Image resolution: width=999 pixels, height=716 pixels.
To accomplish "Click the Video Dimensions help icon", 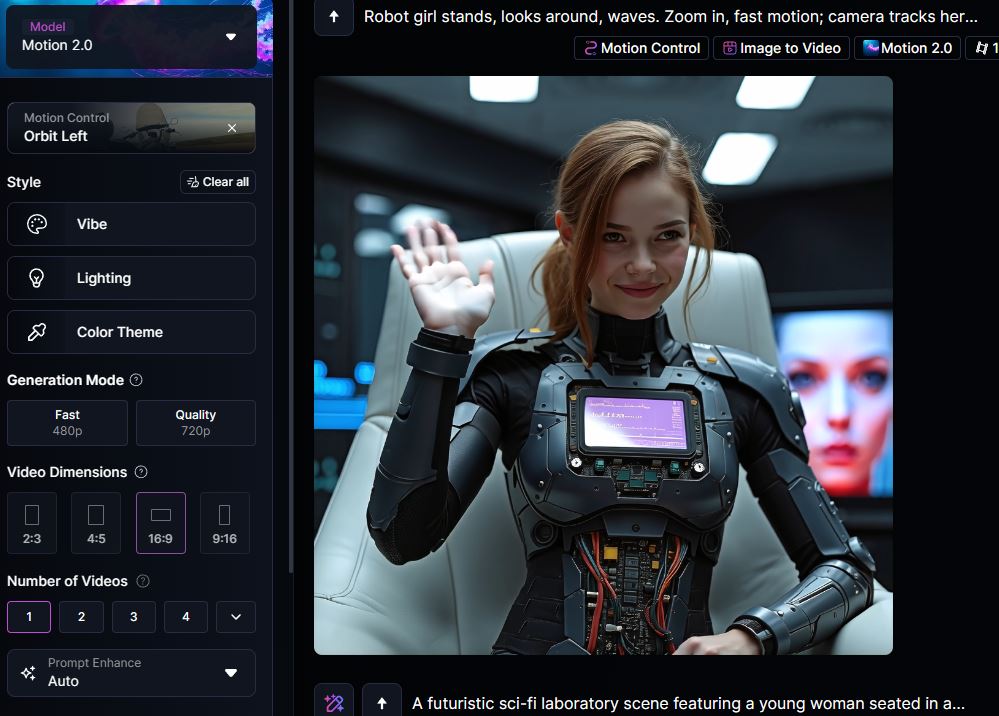I will (x=141, y=472).
